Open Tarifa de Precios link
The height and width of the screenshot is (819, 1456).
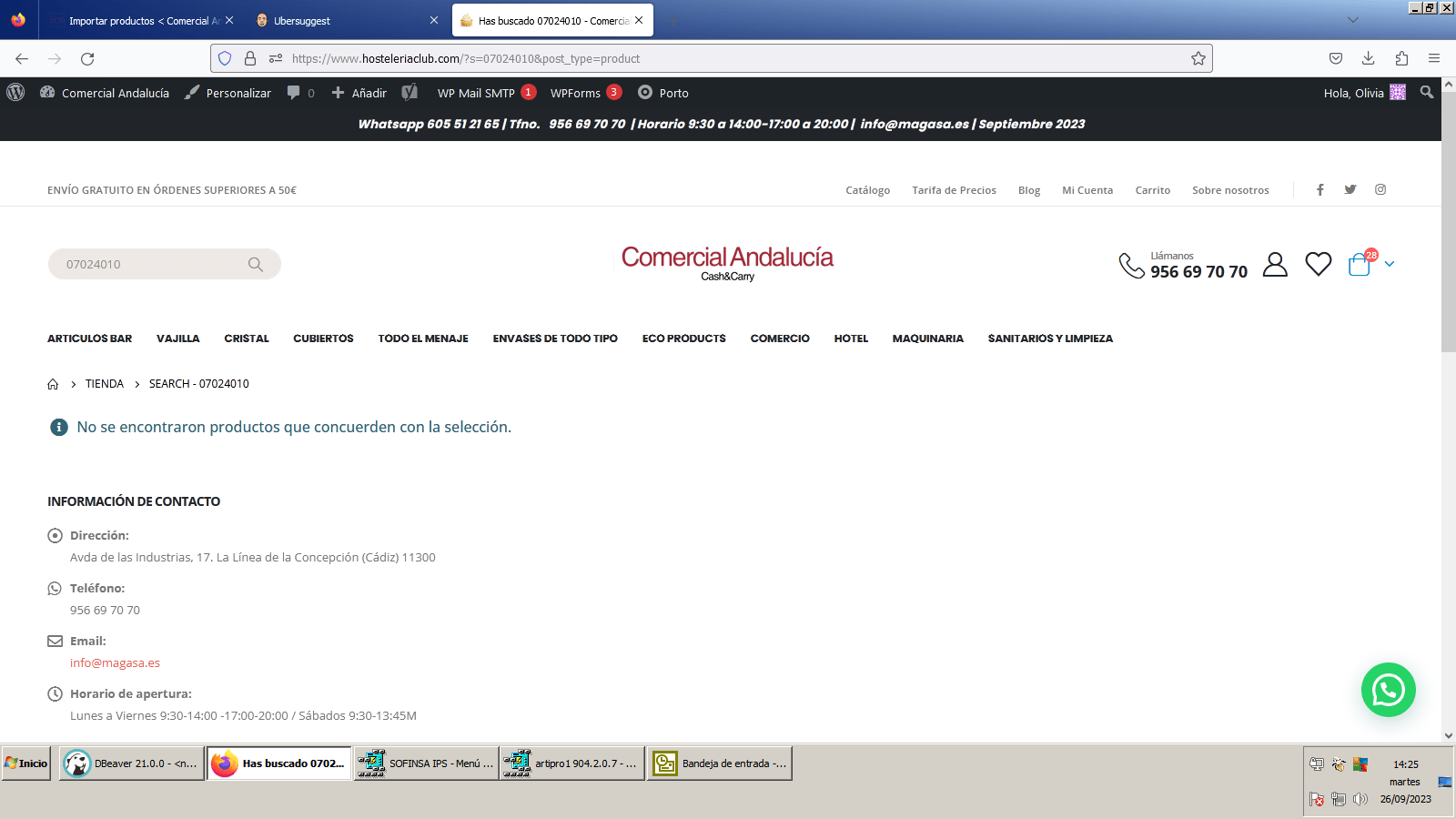(954, 190)
